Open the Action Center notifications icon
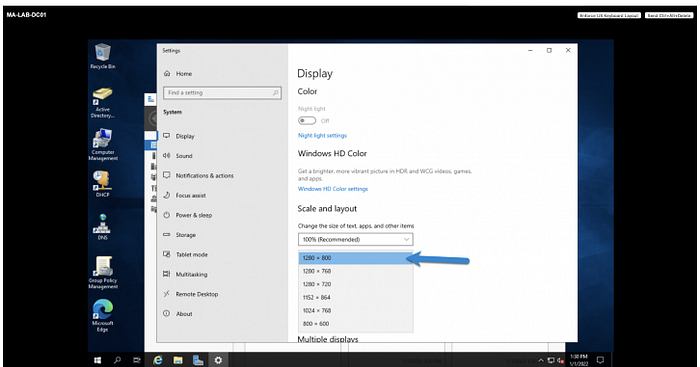 (600, 360)
